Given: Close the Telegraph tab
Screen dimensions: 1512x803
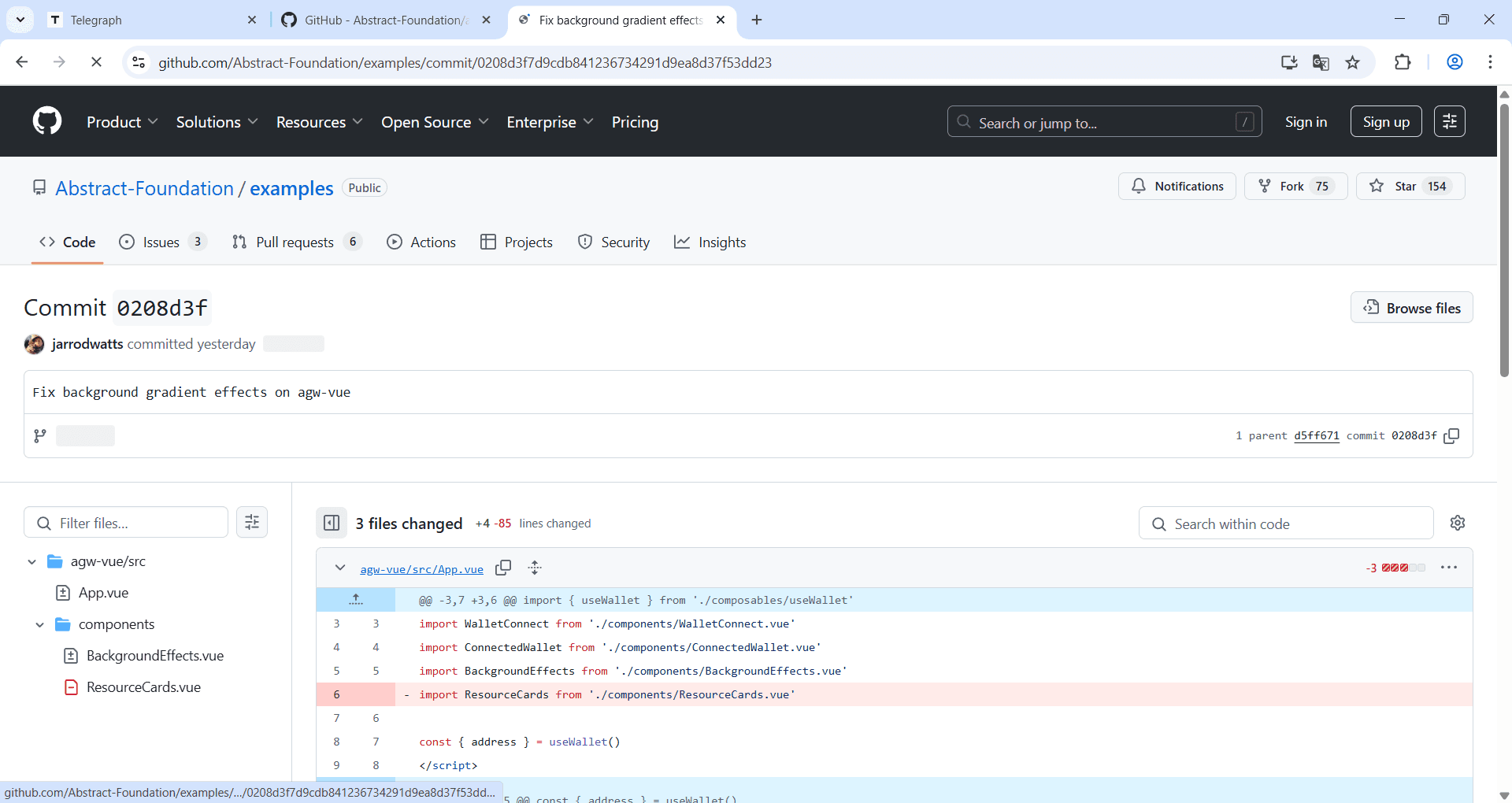Looking at the screenshot, I should click(x=252, y=20).
